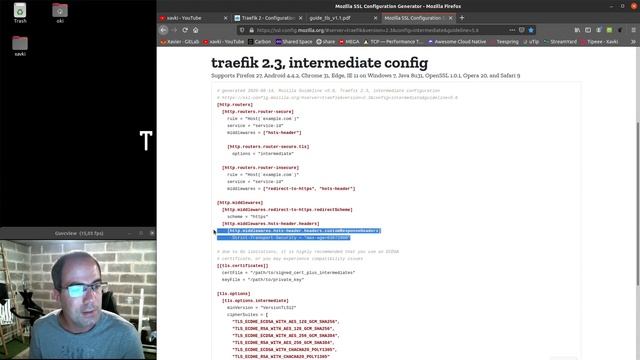Click the '[http.routers.router-secure]' line
Image resolution: width=640 pixels, height=360 pixels.
pos(258,111)
